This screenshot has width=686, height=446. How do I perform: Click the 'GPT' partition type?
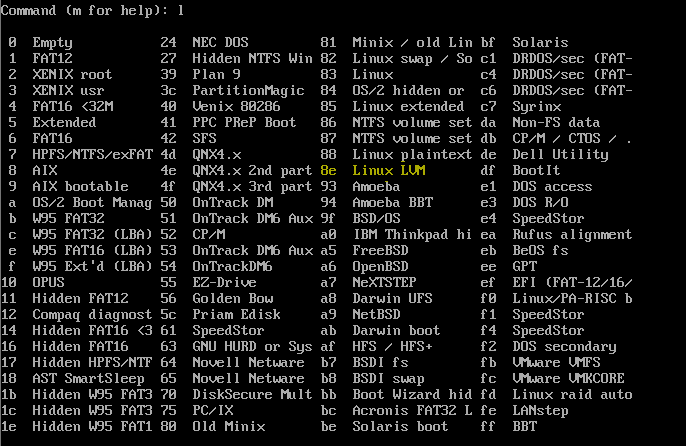pos(525,266)
